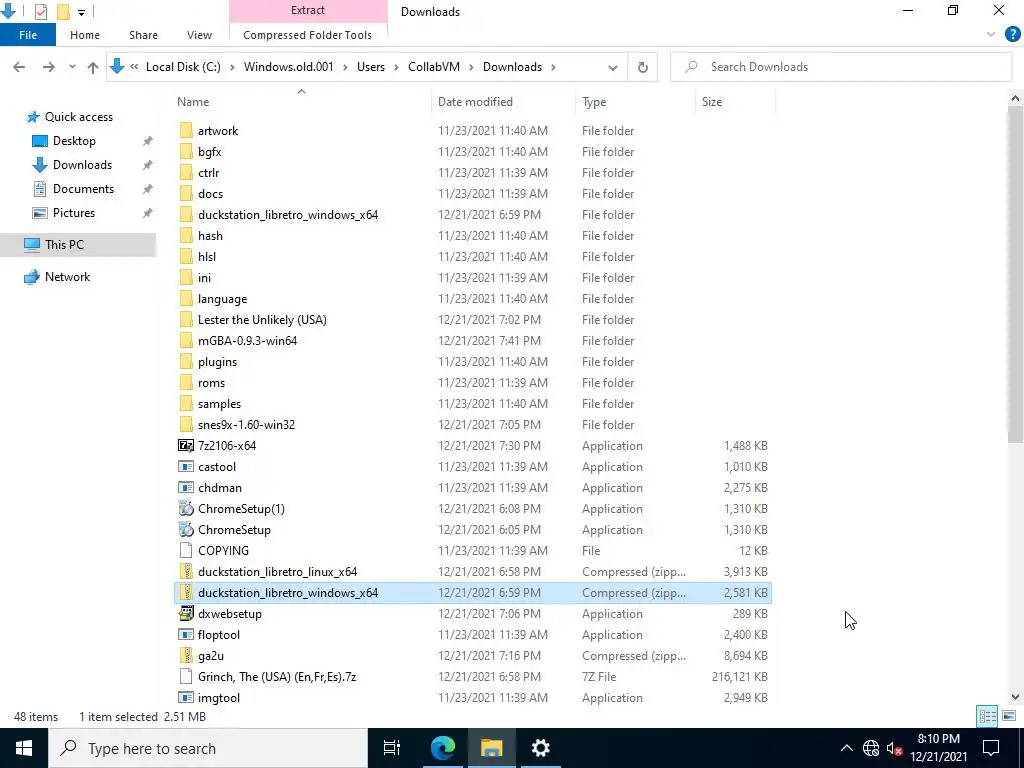The height and width of the screenshot is (768, 1024).
Task: Select the dxwebsetup application icon
Action: pyautogui.click(x=186, y=614)
